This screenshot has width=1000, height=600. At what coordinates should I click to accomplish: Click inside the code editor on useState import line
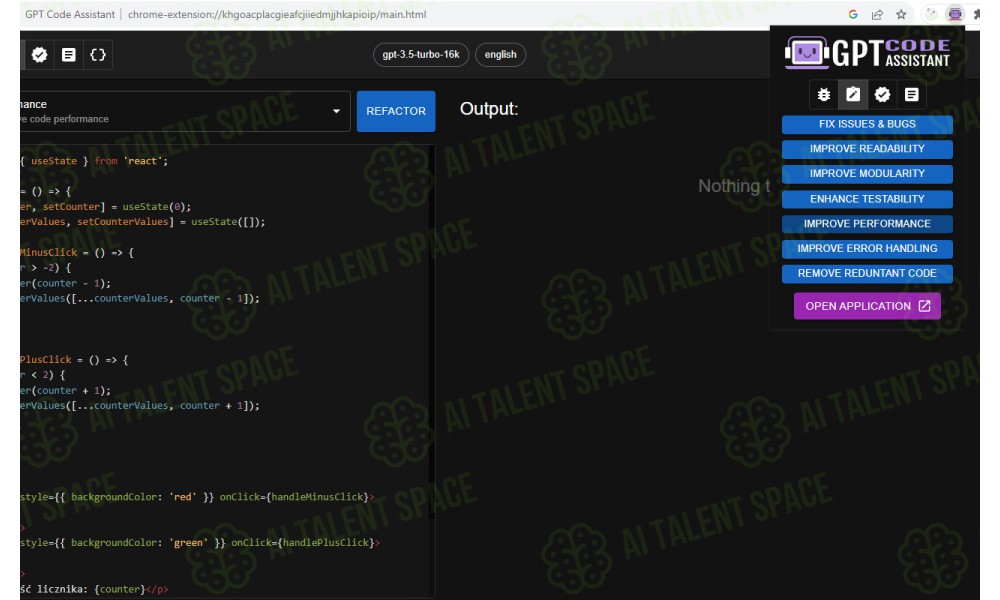pyautogui.click(x=94, y=161)
